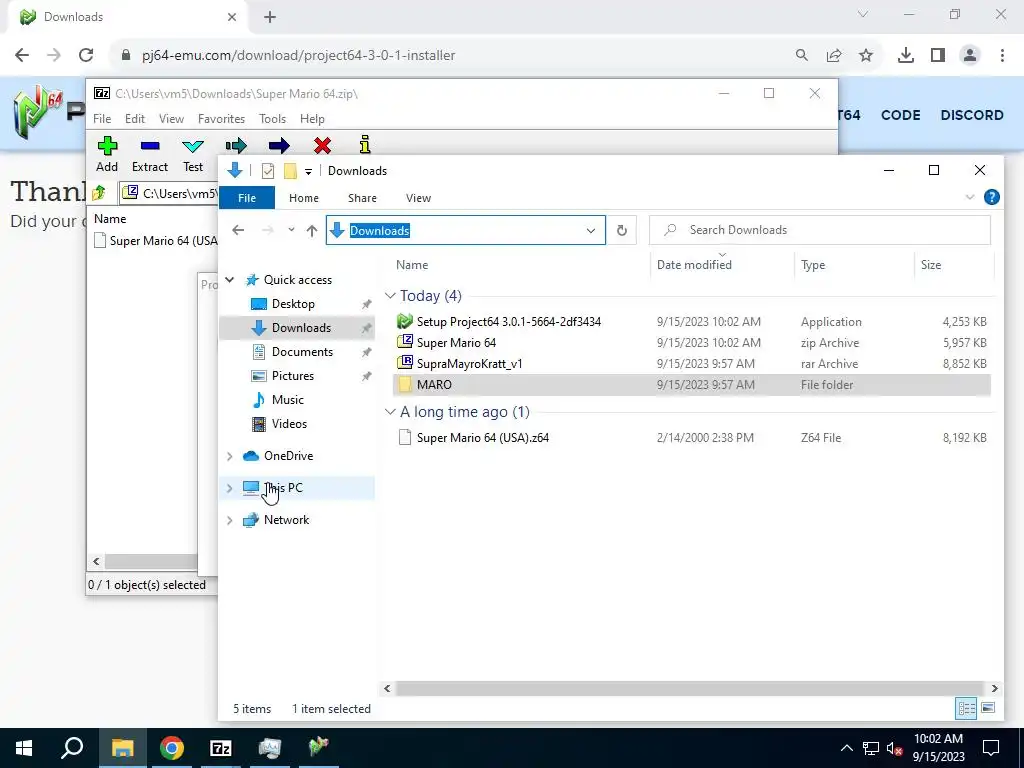Screen dimensions: 1024x768
Task: Collapse the Today (4) group
Action: 390,296
